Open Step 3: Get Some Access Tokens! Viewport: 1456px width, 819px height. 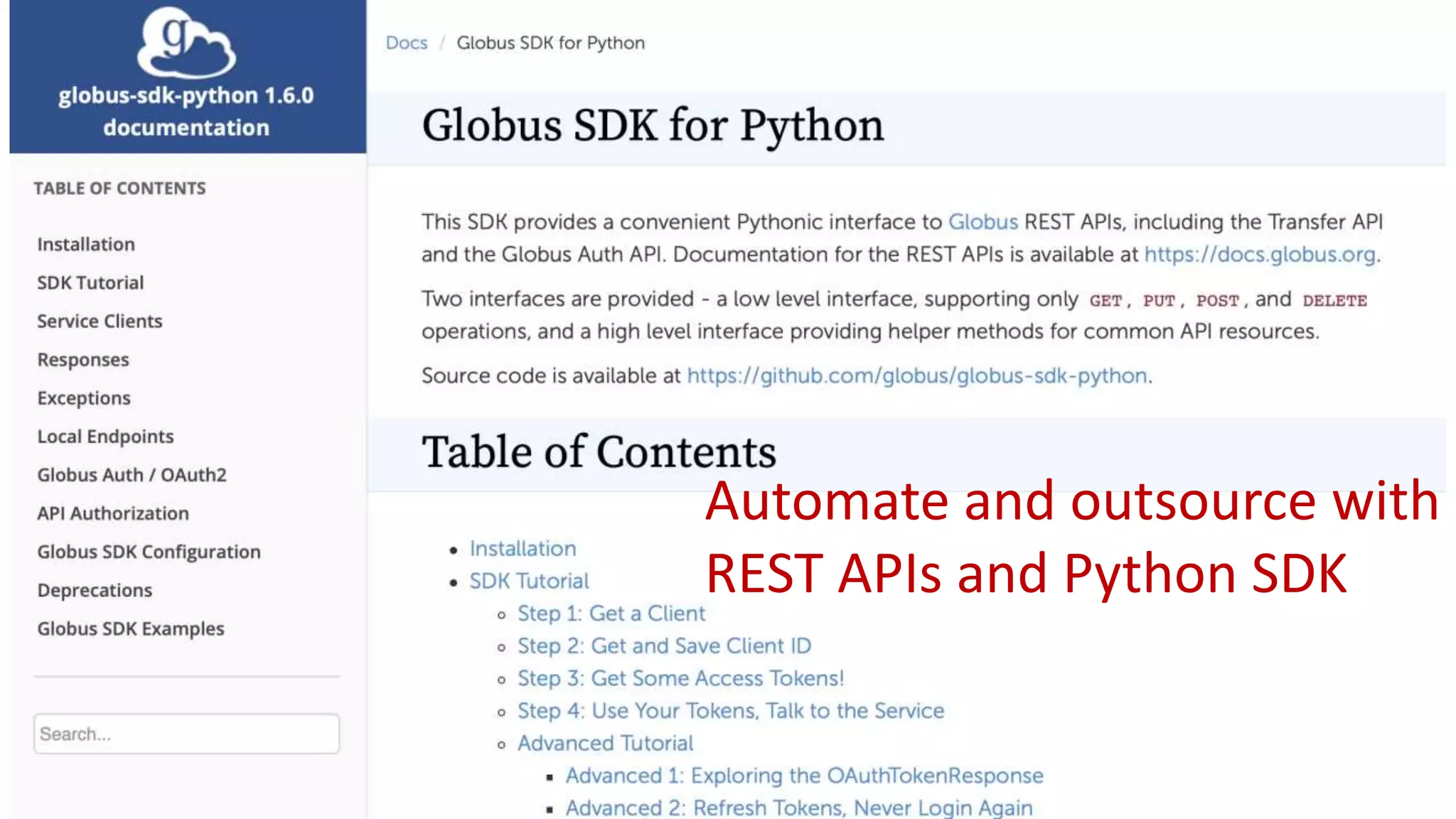680,678
